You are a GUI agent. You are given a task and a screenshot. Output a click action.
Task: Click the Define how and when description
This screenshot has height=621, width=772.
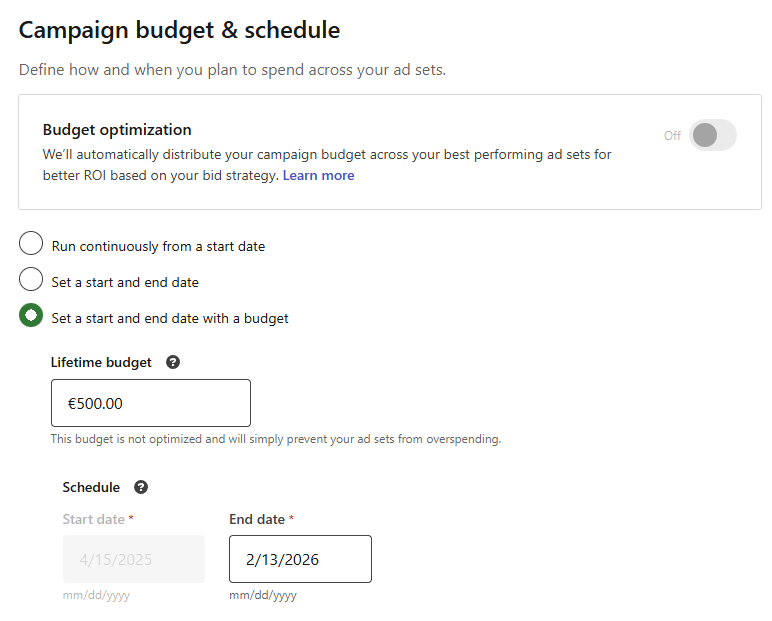[x=232, y=70]
